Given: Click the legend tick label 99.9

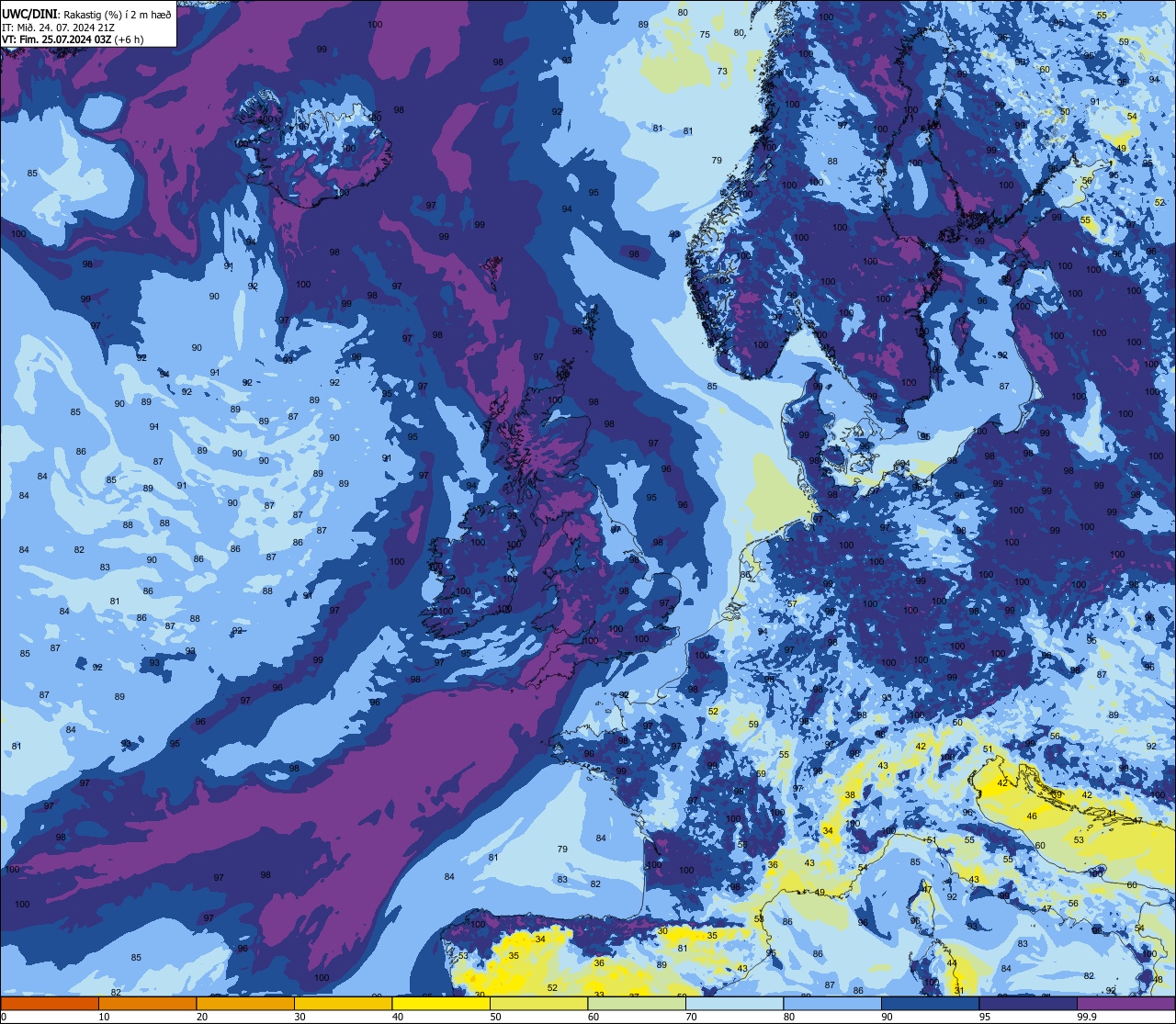Looking at the screenshot, I should pyautogui.click(x=1087, y=1017).
